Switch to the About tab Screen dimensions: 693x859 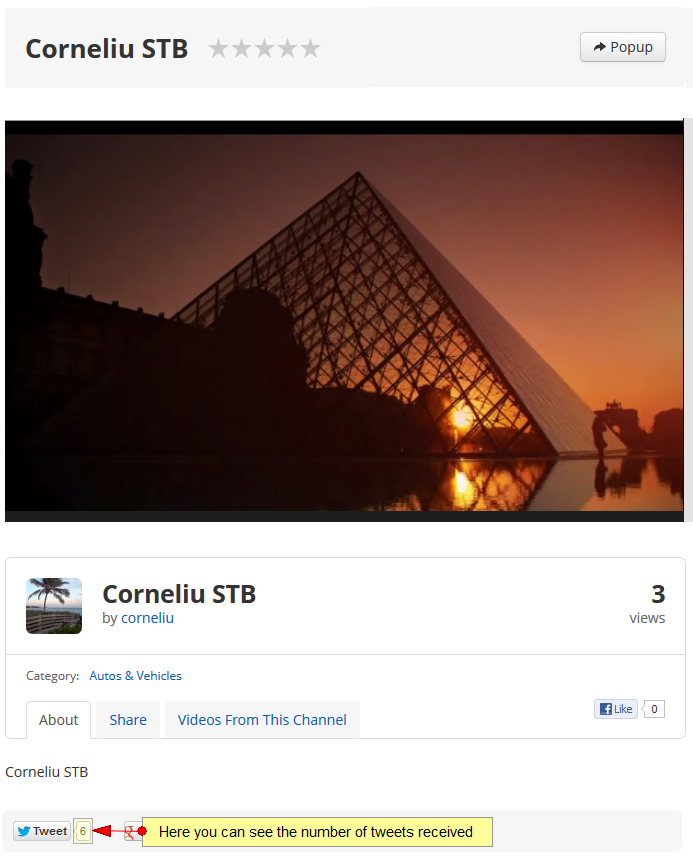[59, 720]
